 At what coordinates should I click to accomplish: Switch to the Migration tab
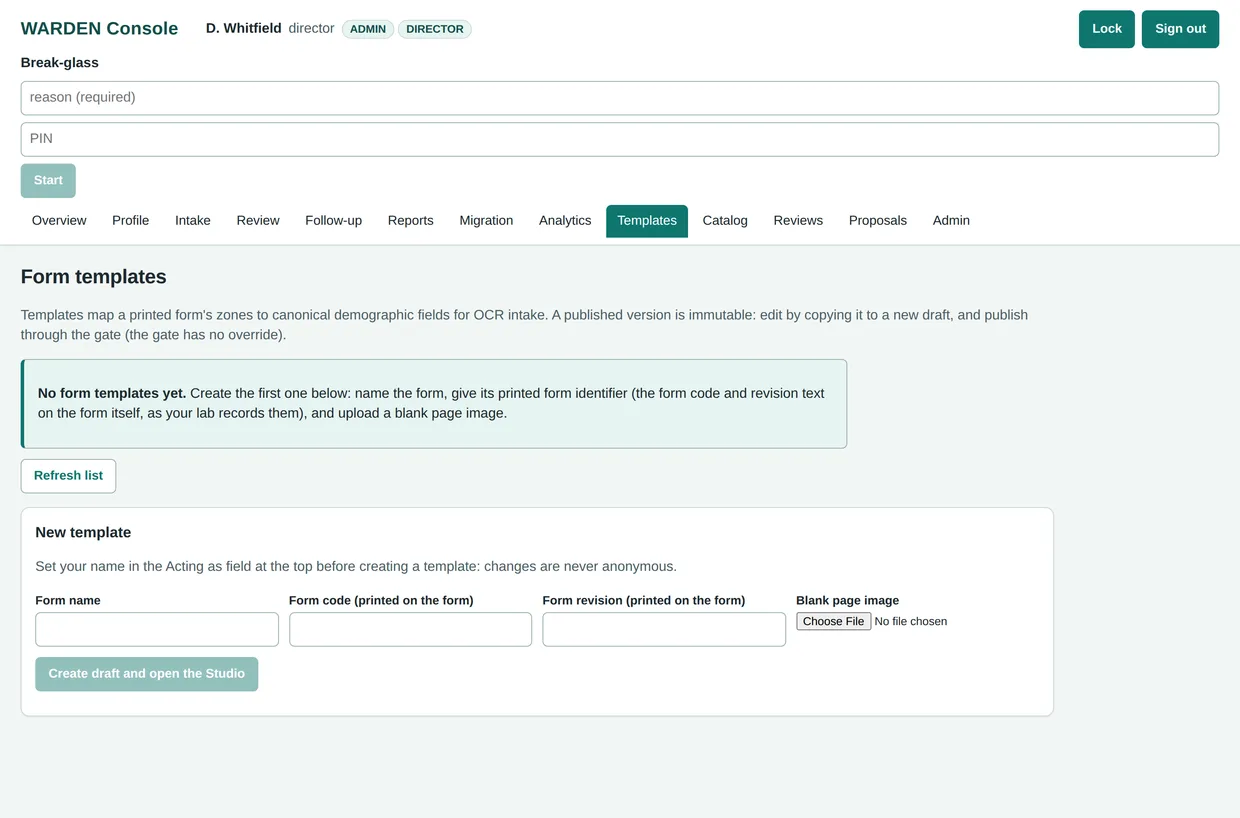pos(486,221)
